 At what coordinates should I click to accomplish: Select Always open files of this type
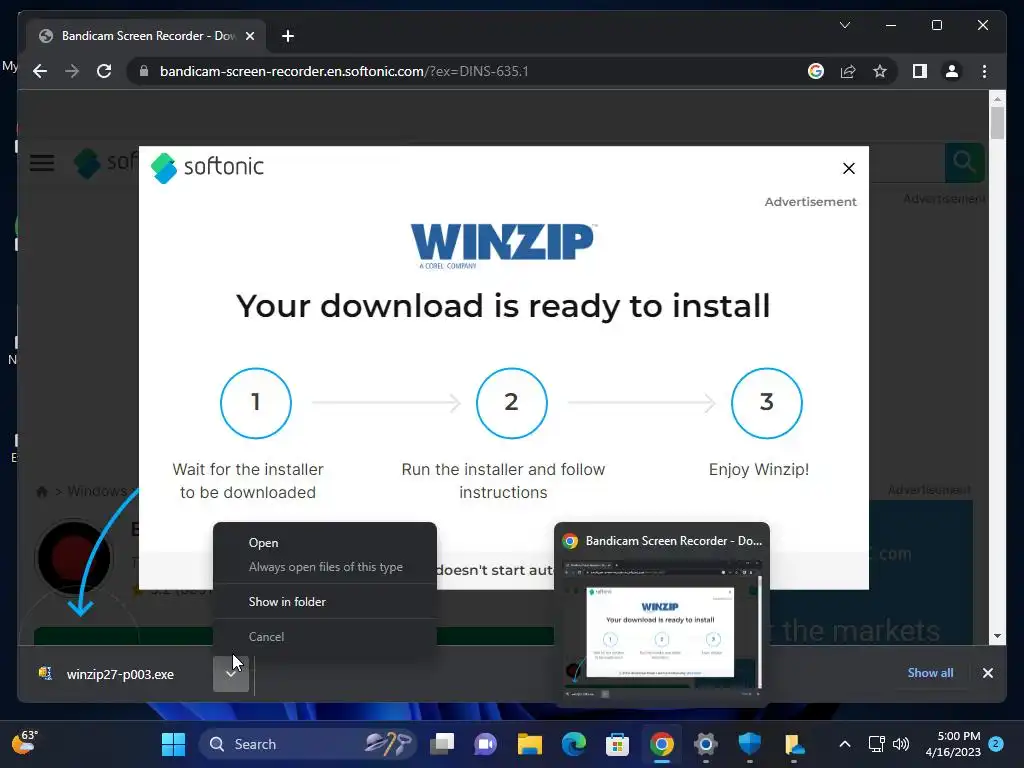pyautogui.click(x=325, y=567)
